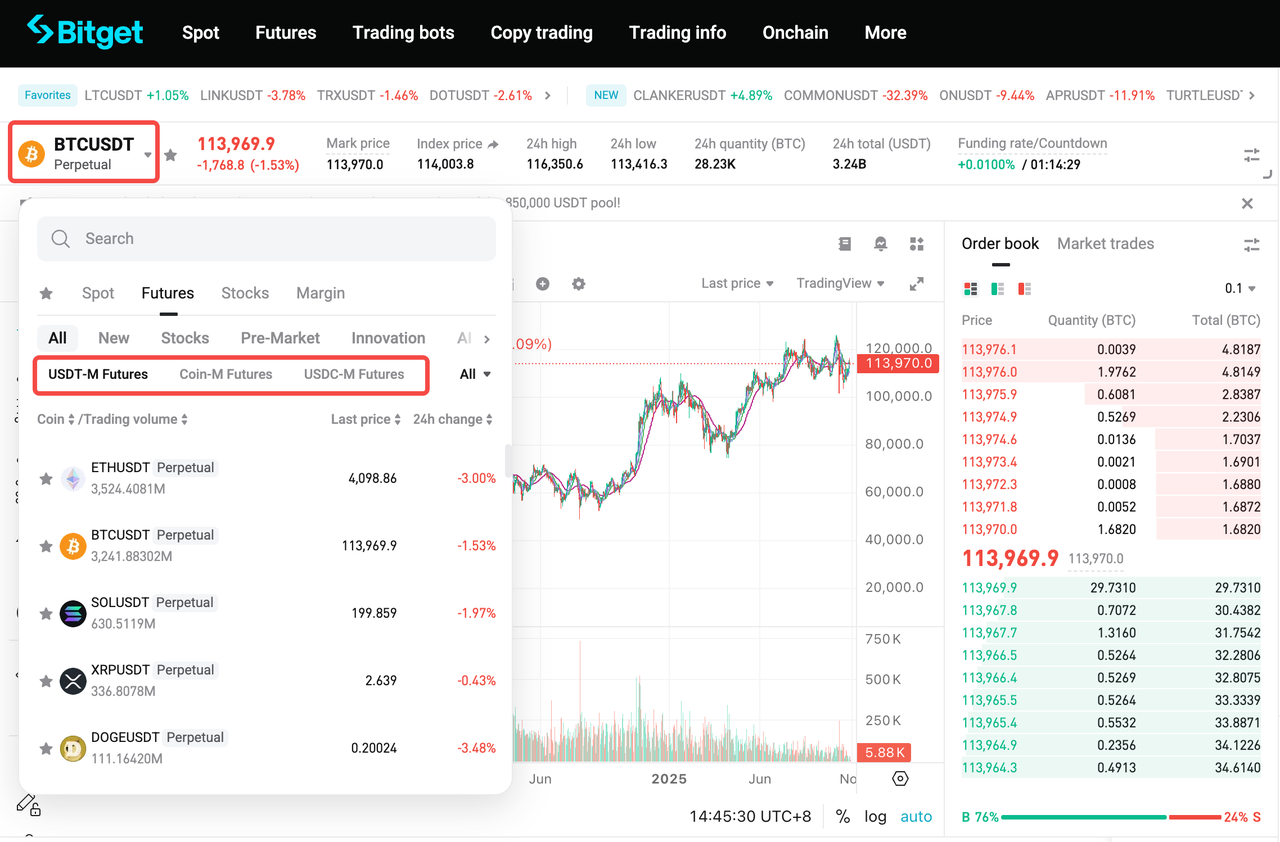Switch the chart to log scale

[x=875, y=816]
